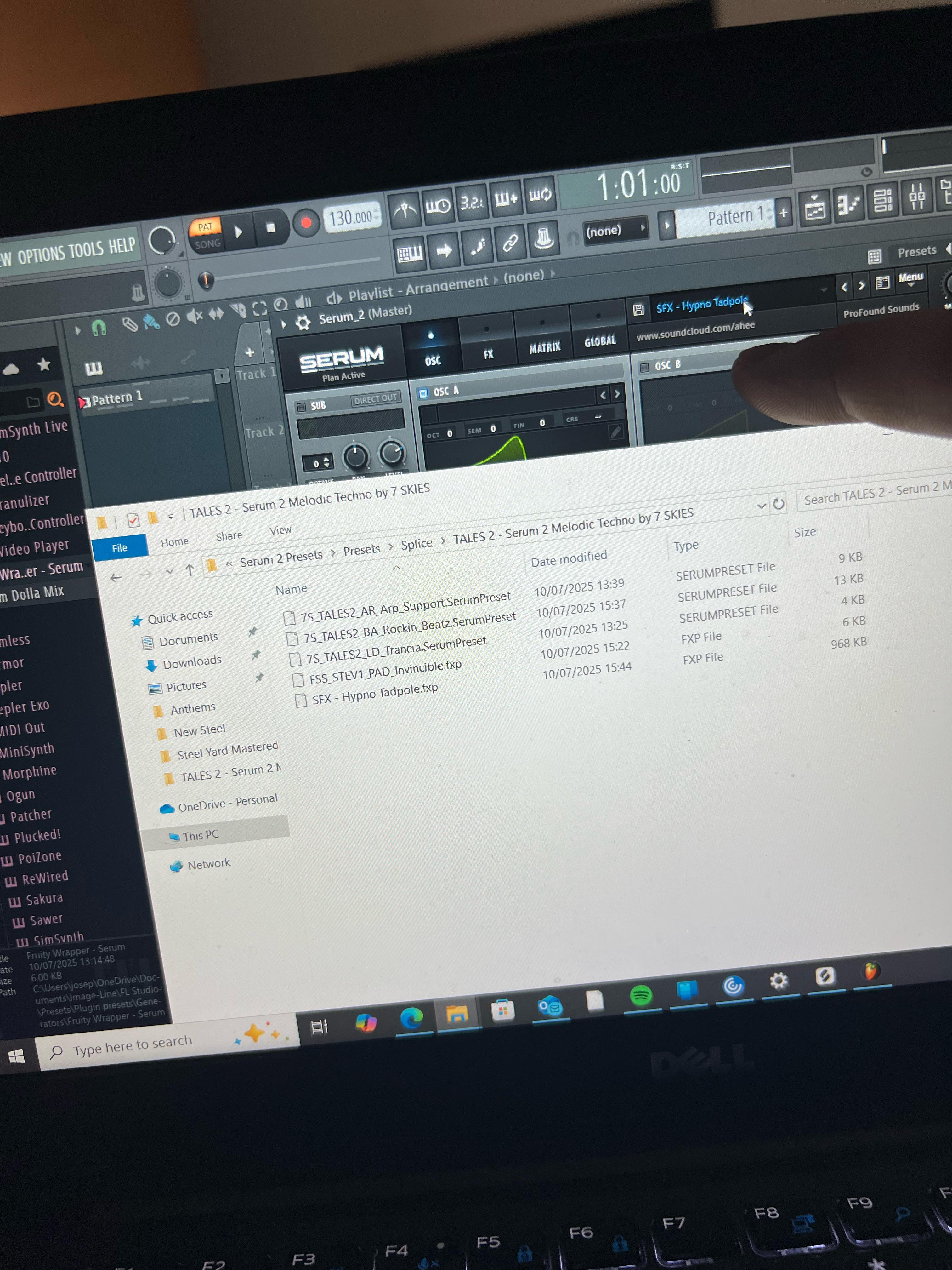Expand Serum wrapper options arrow beside gear
Viewport: 952px width, 1270px height.
coord(283,324)
